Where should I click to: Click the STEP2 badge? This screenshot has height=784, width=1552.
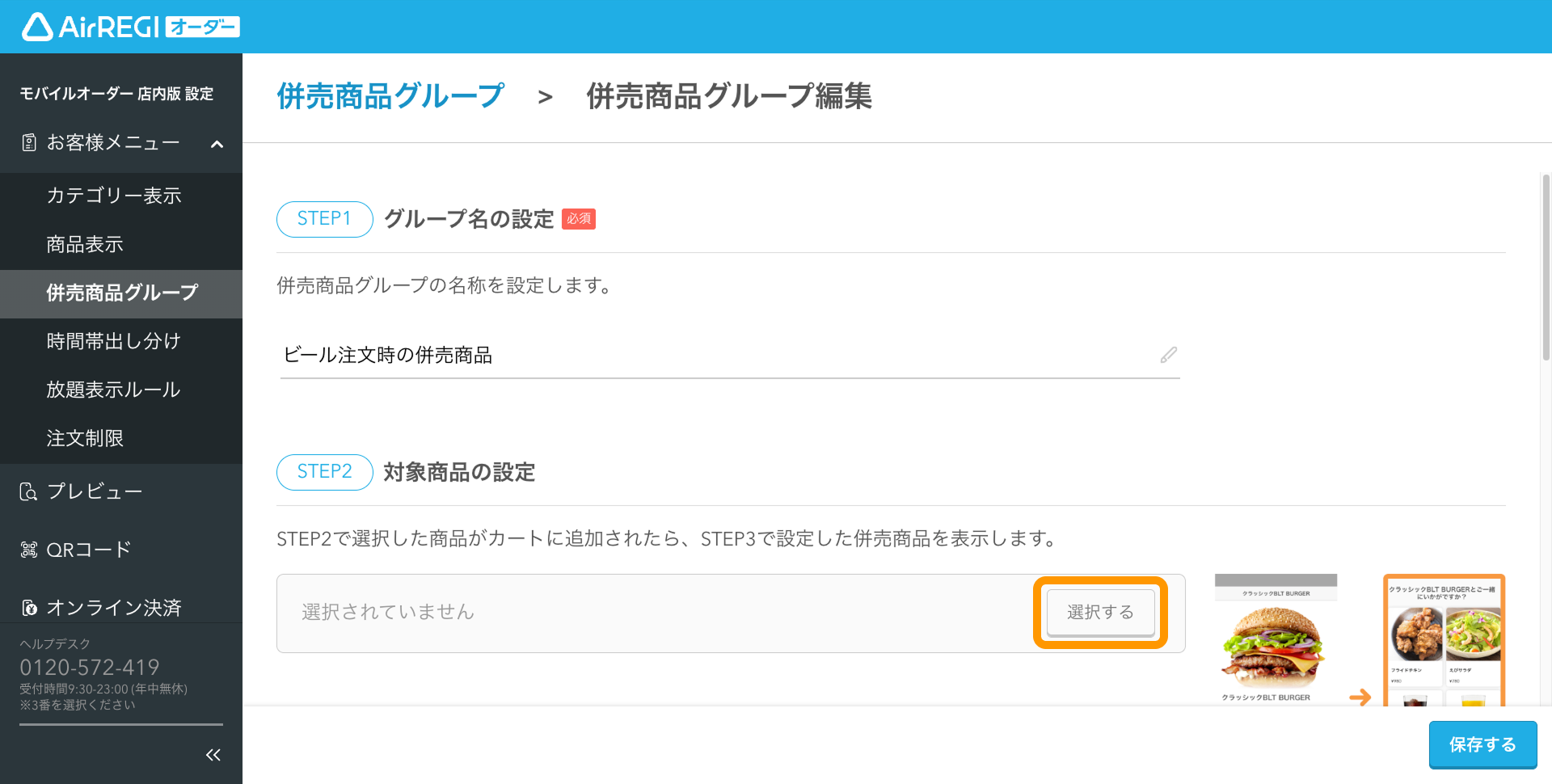pos(324,472)
